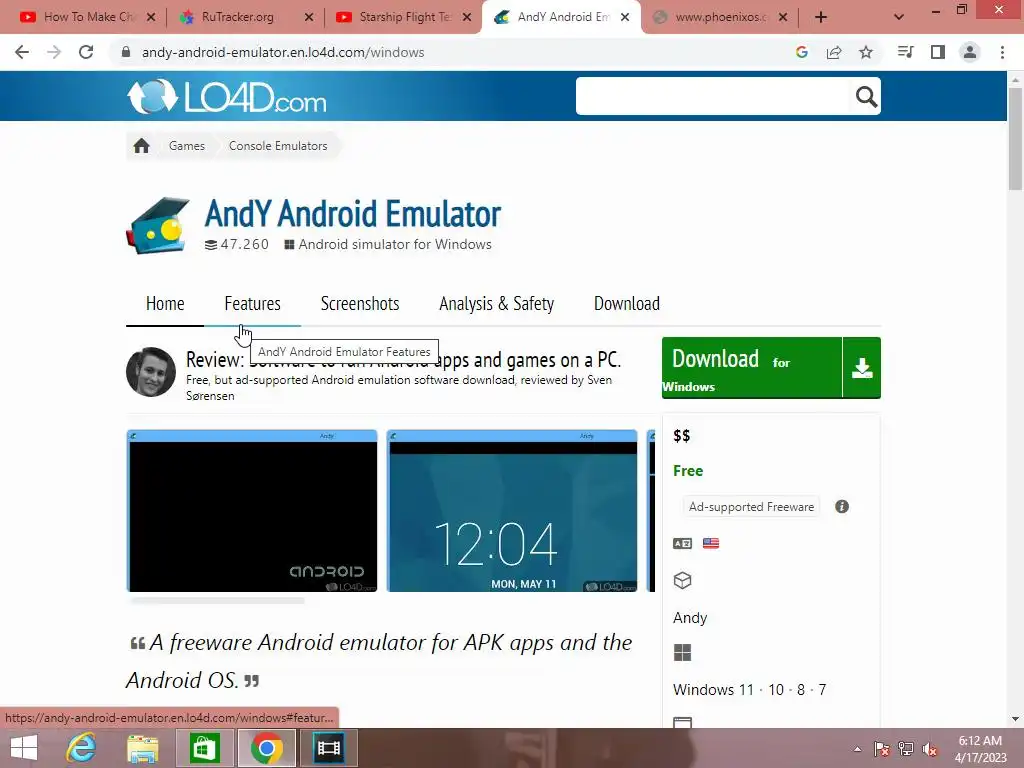Launch Internet Explorer from taskbar
Viewport: 1024px width, 768px height.
82,748
